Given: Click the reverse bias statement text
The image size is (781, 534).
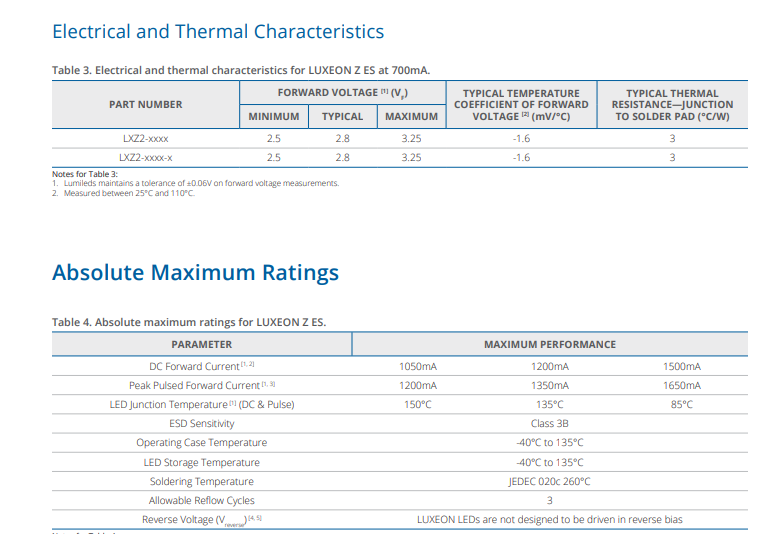Looking at the screenshot, I should tap(550, 520).
